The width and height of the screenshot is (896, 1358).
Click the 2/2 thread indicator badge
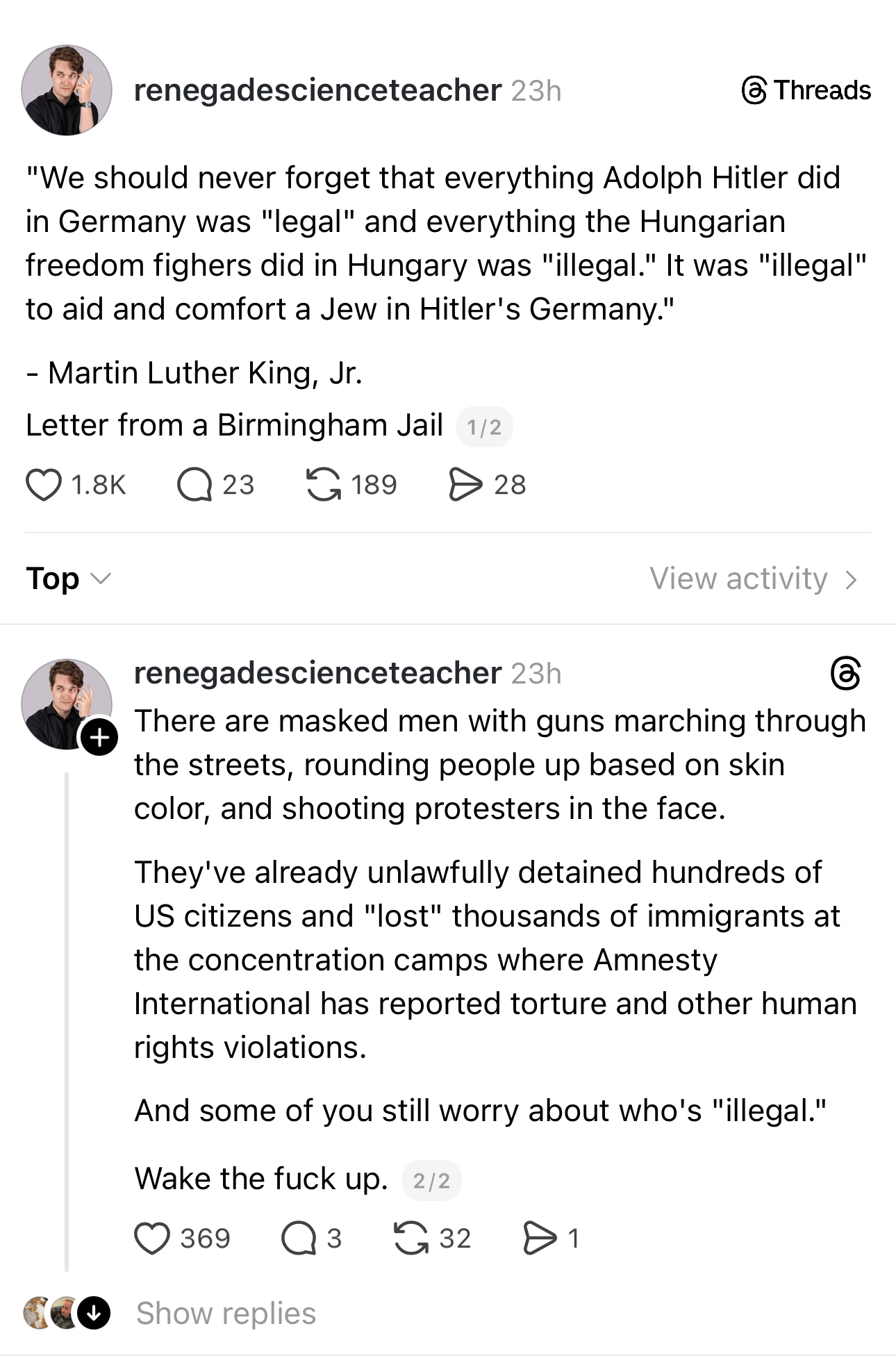point(431,1180)
